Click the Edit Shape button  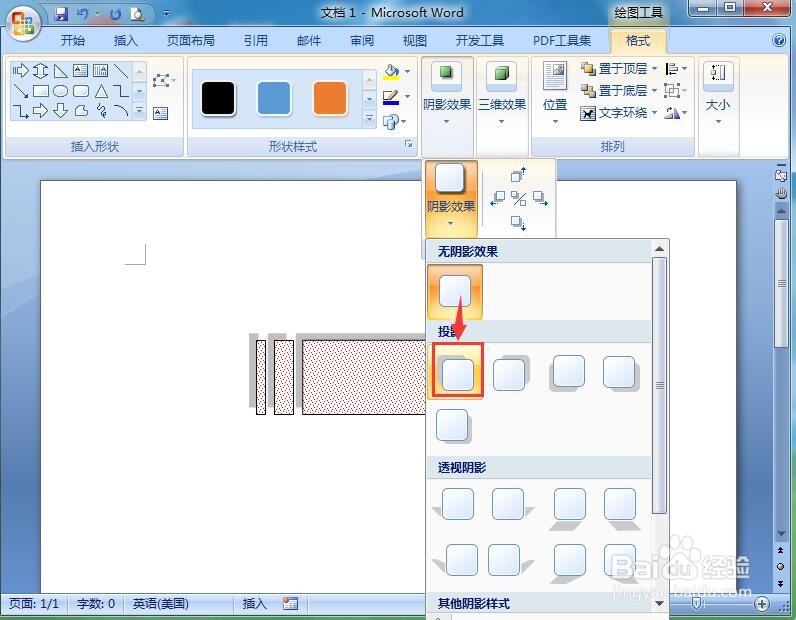163,81
